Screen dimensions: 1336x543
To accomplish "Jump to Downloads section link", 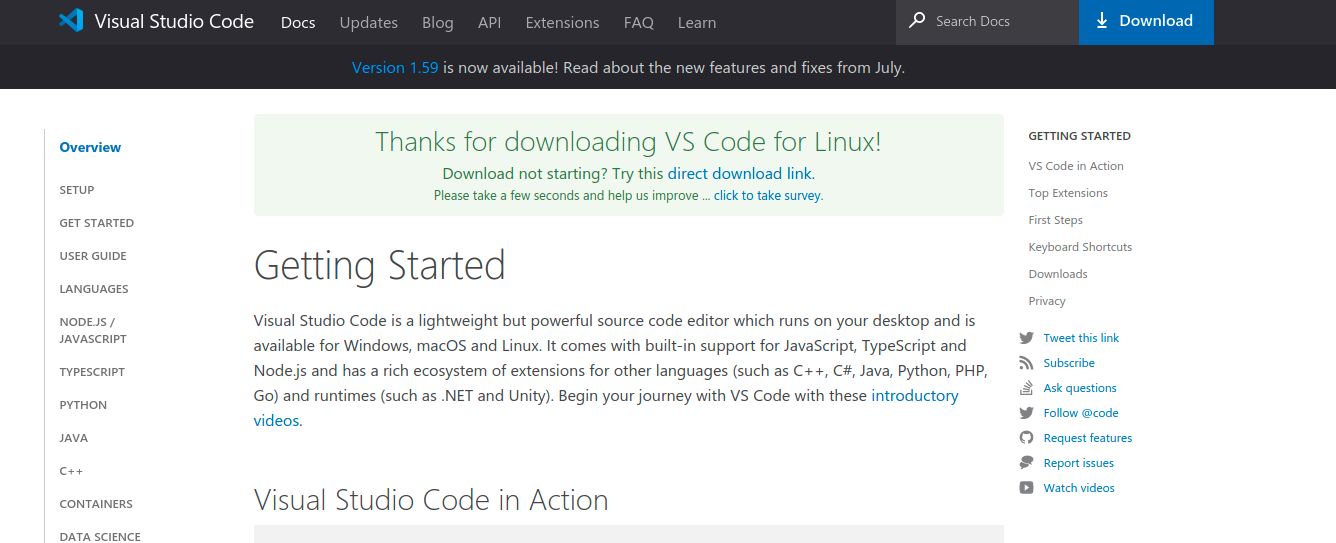I will point(1058,274).
